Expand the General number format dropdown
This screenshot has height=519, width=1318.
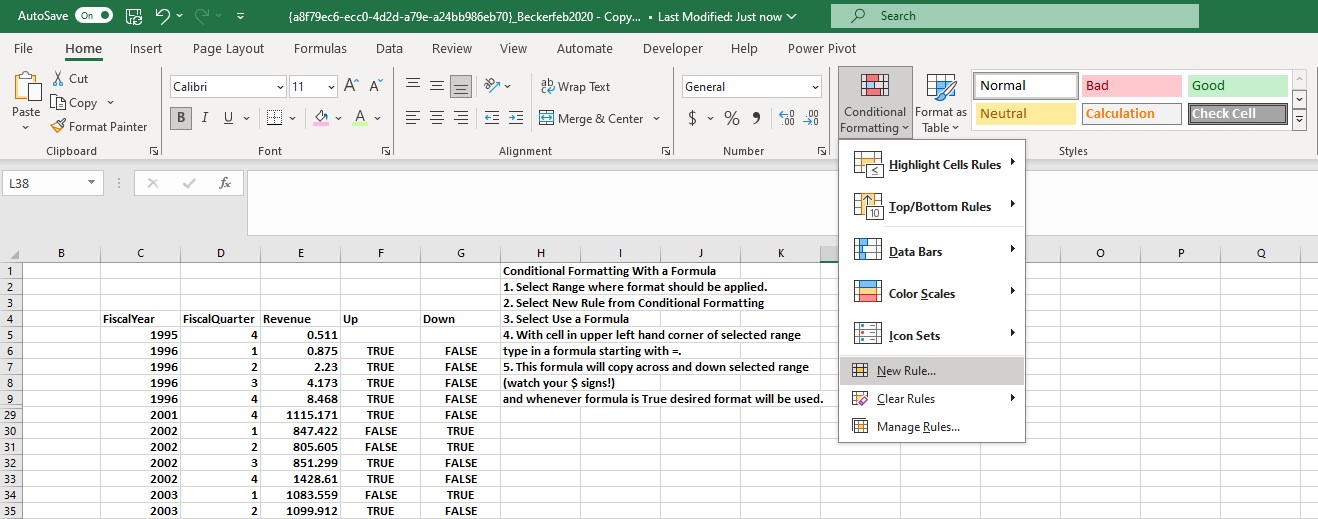pyautogui.click(x=815, y=87)
